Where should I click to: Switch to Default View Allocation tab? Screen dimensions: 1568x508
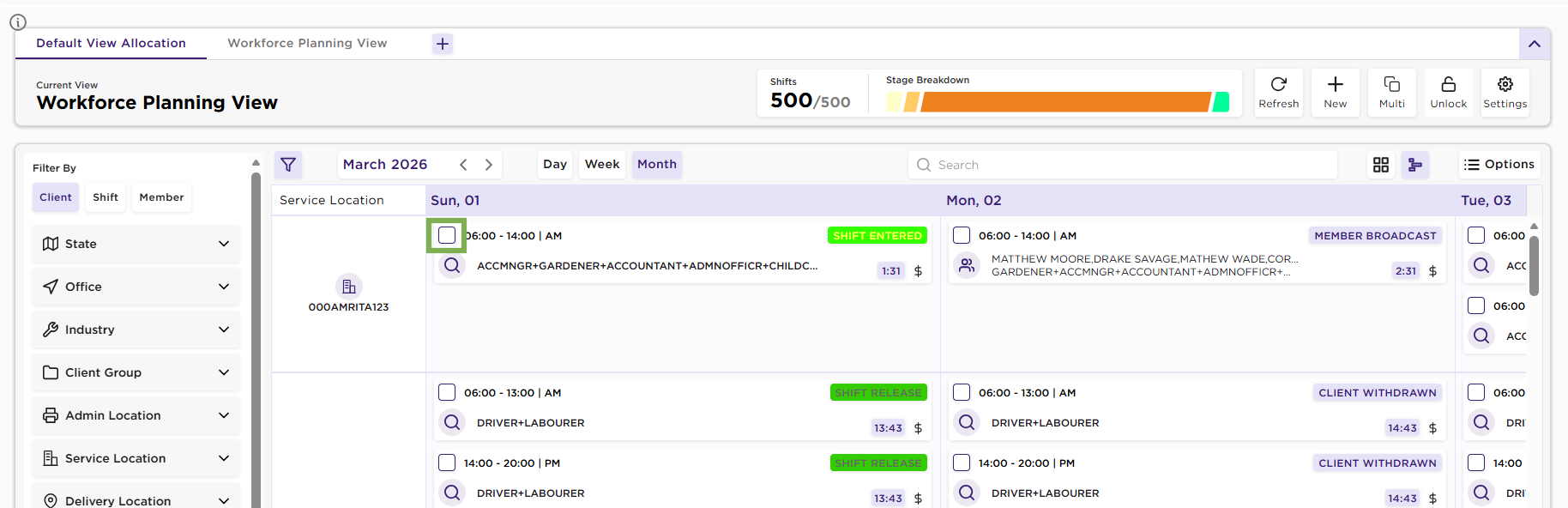coord(111,44)
